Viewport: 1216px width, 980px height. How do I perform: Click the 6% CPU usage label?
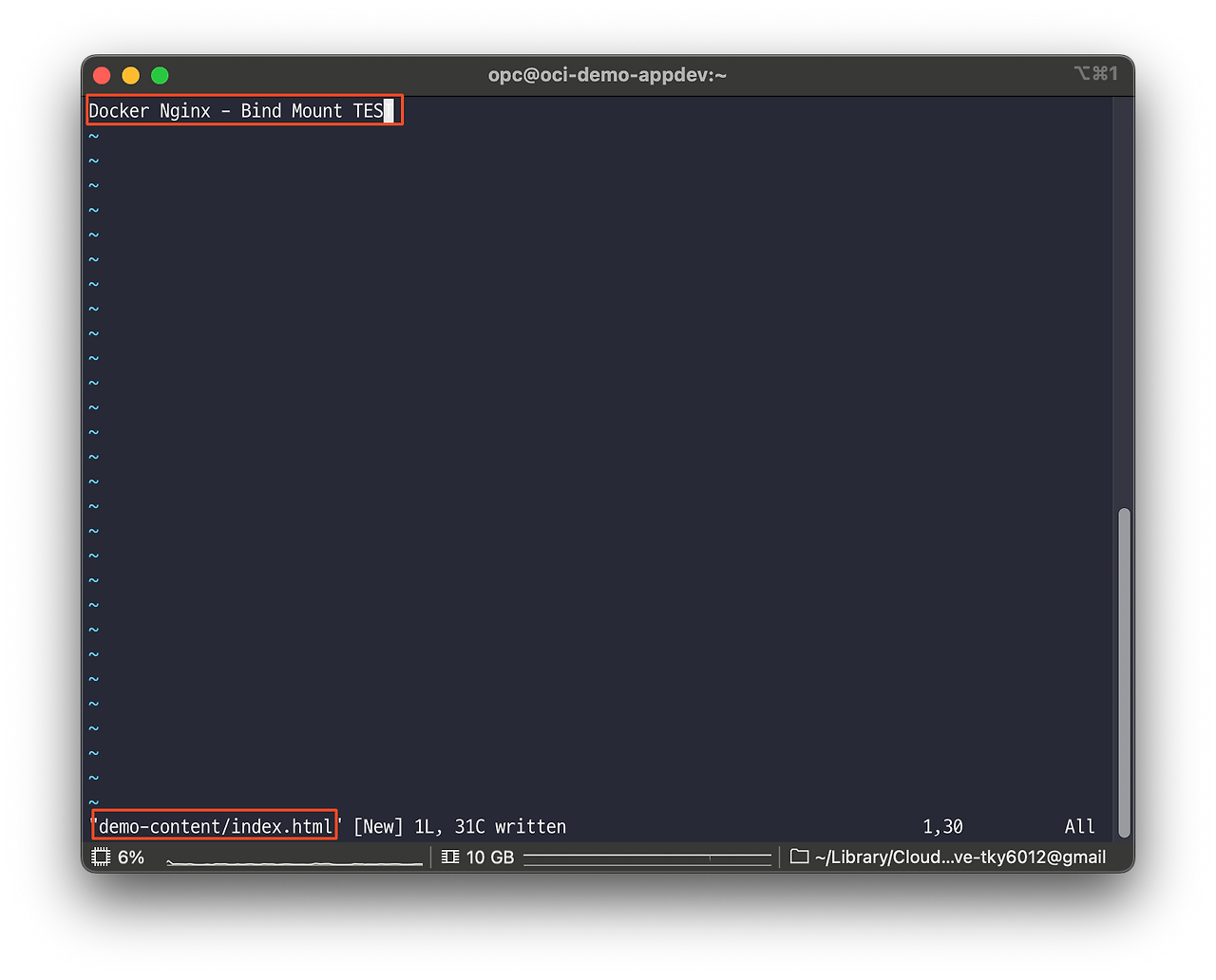(x=131, y=857)
